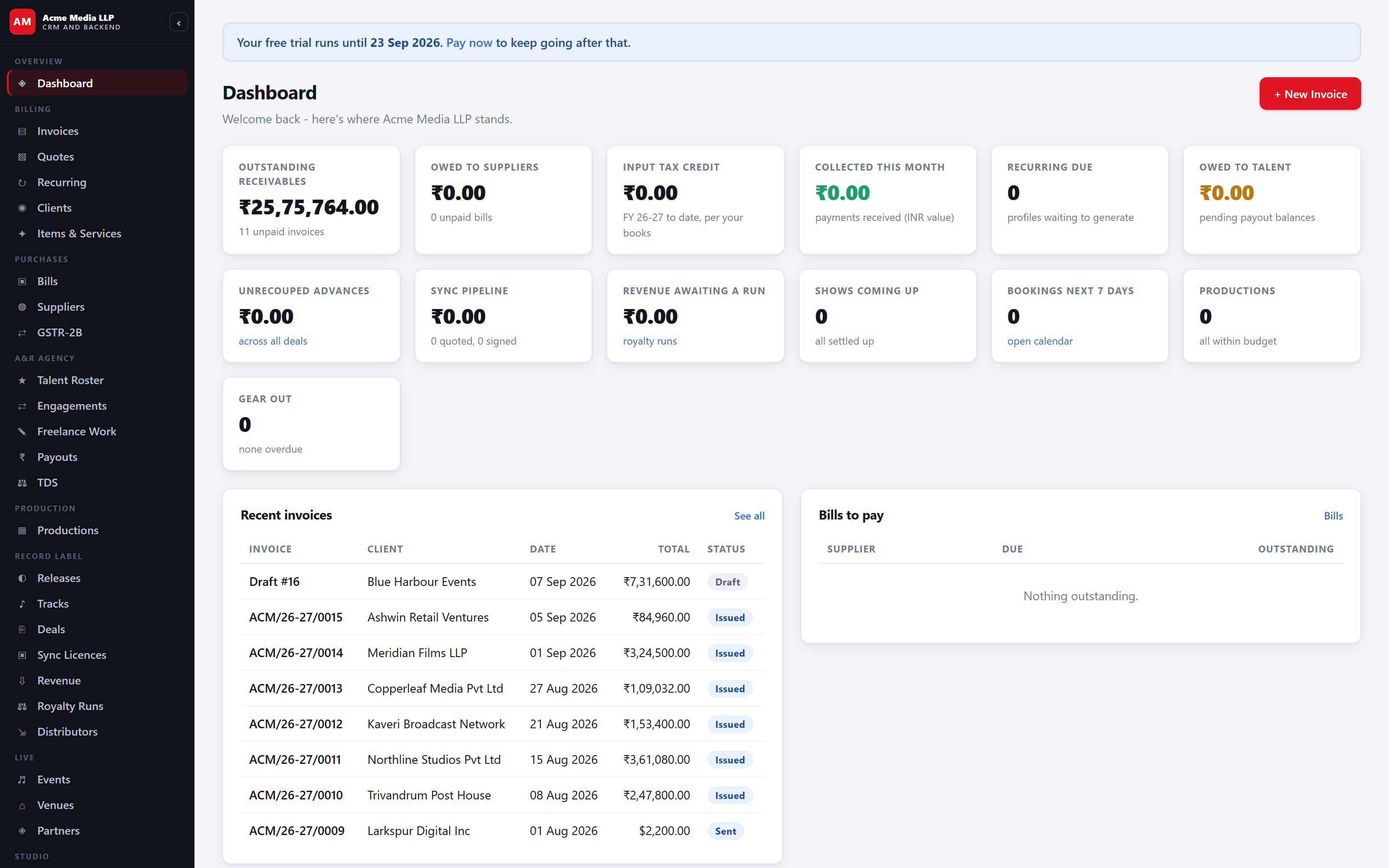The image size is (1389, 868).
Task: Open Engagements in the sidebar
Action: click(x=97, y=406)
